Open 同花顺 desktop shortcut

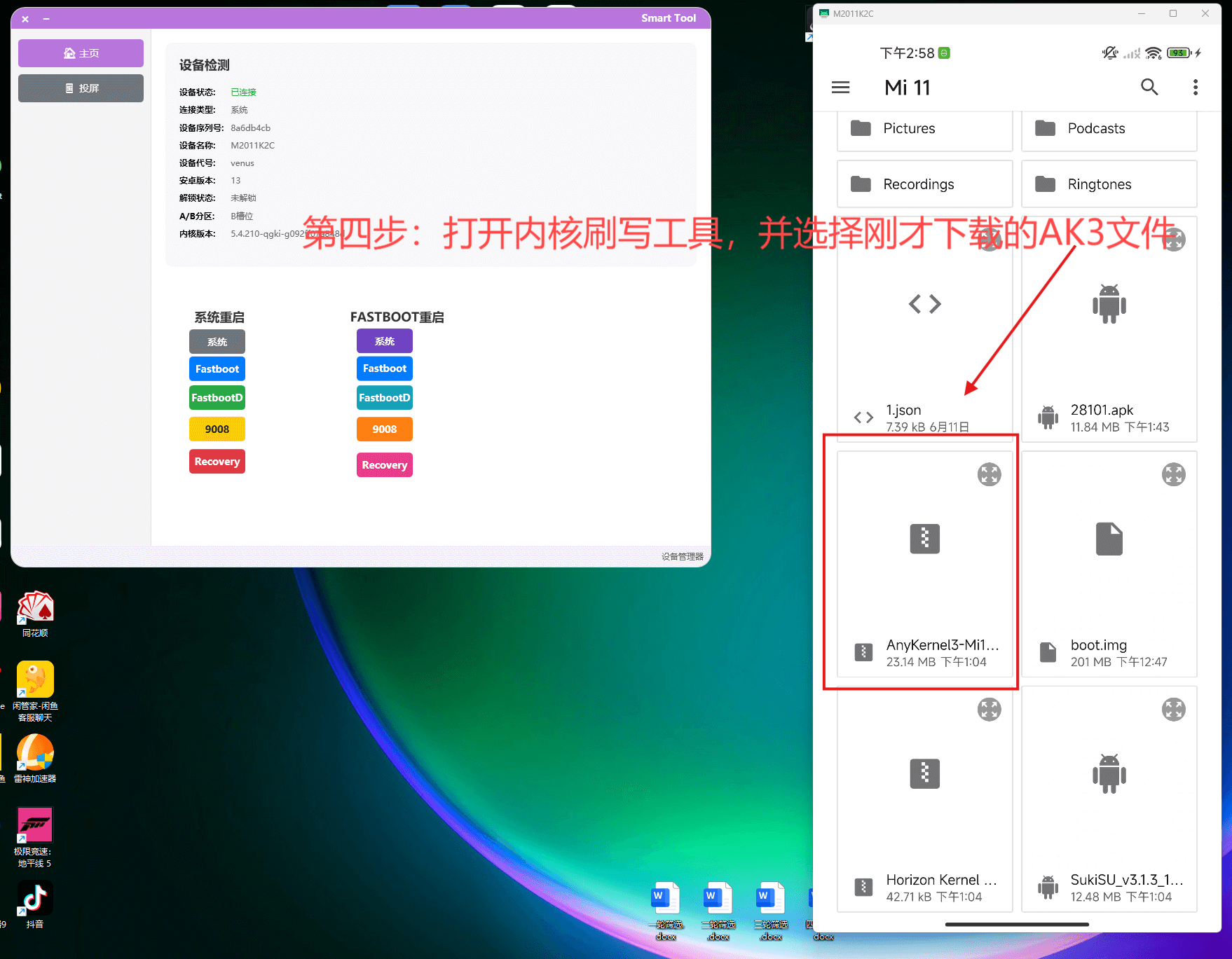(x=35, y=614)
